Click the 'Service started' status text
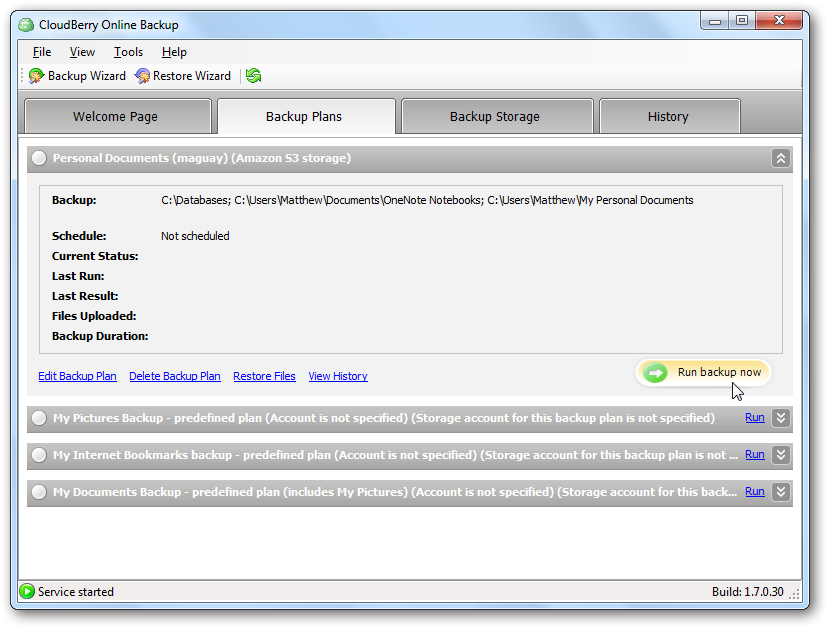 tap(76, 592)
